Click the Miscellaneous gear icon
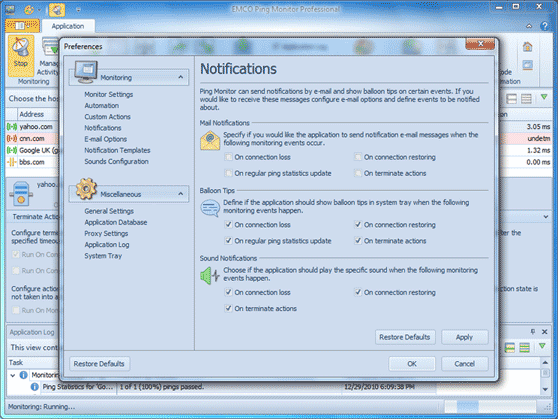Image resolution: width=558 pixels, height=419 pixels. click(x=86, y=189)
